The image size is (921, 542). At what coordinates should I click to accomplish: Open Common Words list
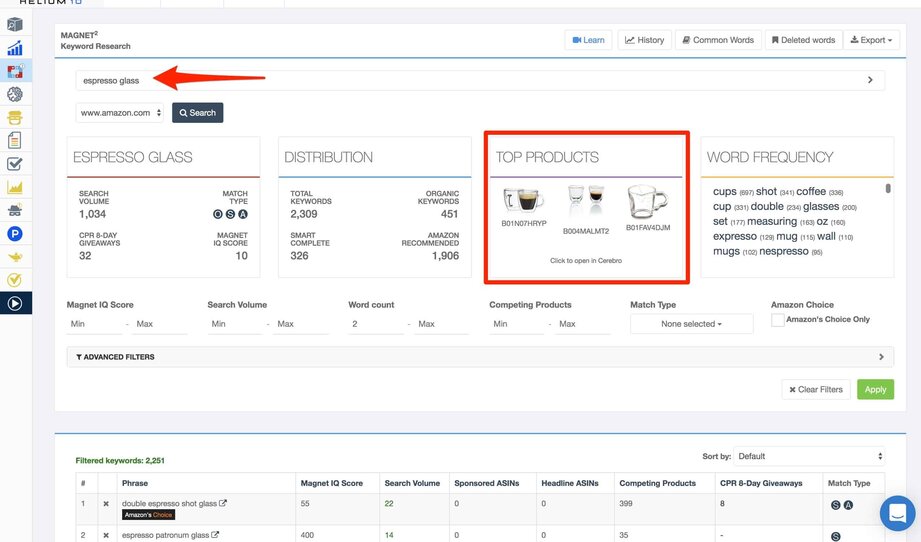click(718, 40)
